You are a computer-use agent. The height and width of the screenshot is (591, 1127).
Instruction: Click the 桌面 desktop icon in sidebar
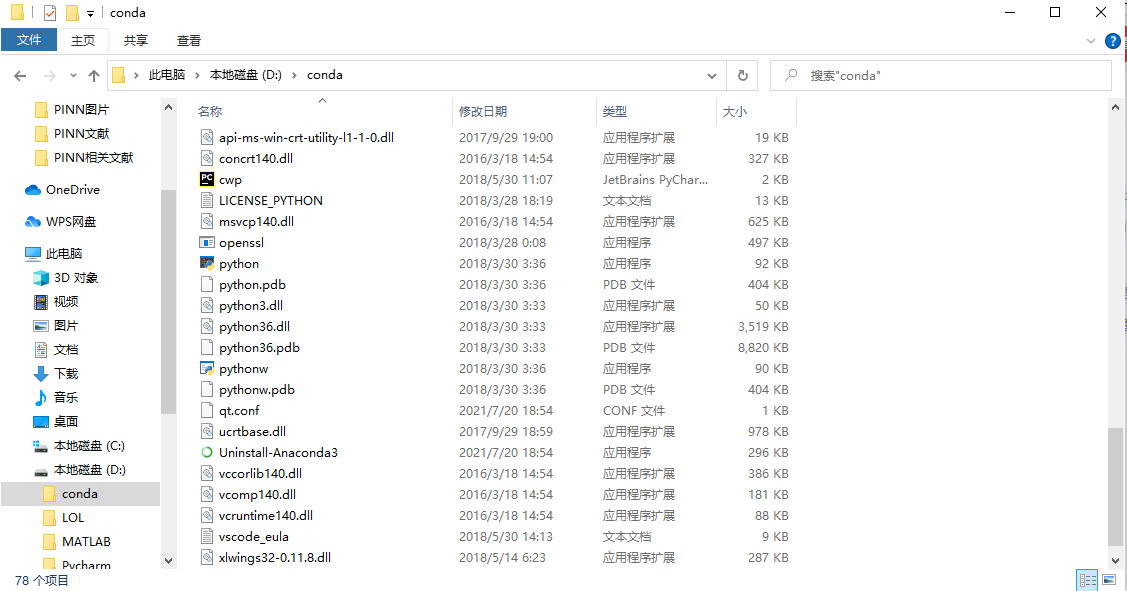[x=41, y=421]
